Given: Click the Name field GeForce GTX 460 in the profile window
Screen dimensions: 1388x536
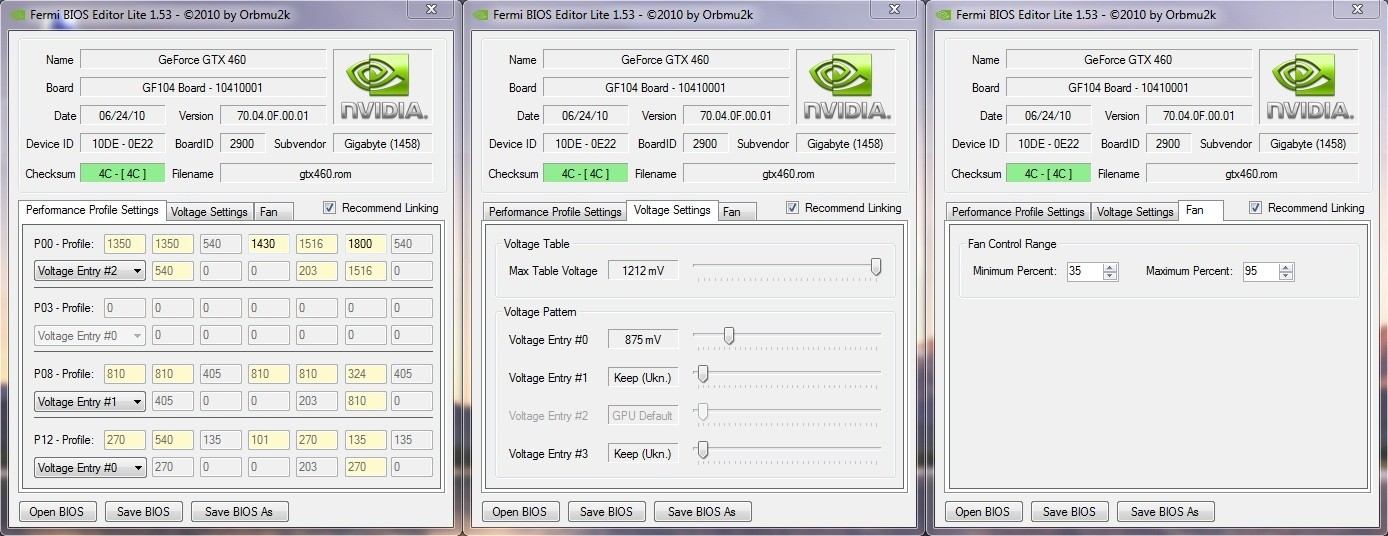Looking at the screenshot, I should (203, 59).
